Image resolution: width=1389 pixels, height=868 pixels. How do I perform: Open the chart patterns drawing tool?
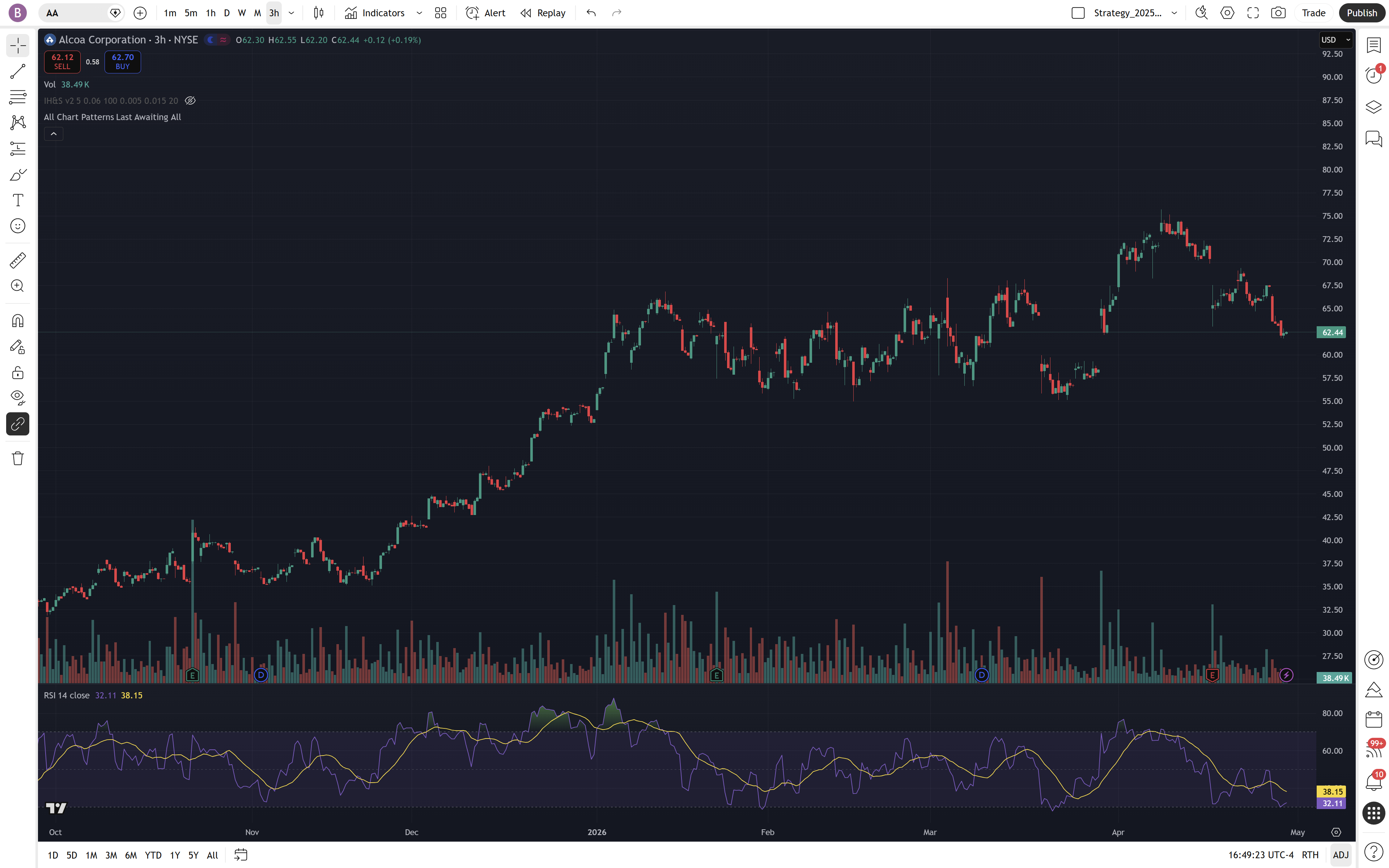tap(18, 122)
